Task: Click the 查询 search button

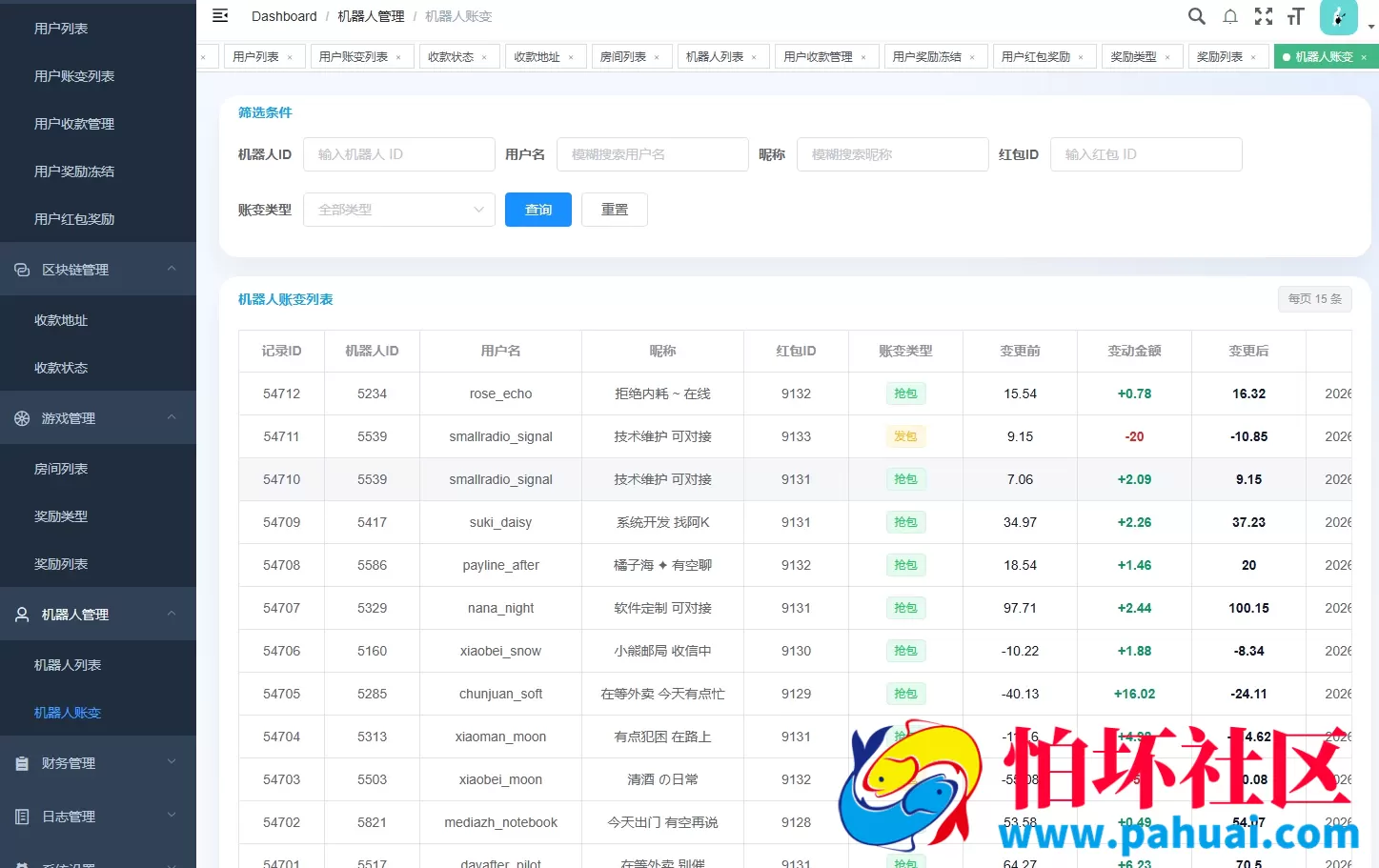Action: click(538, 210)
